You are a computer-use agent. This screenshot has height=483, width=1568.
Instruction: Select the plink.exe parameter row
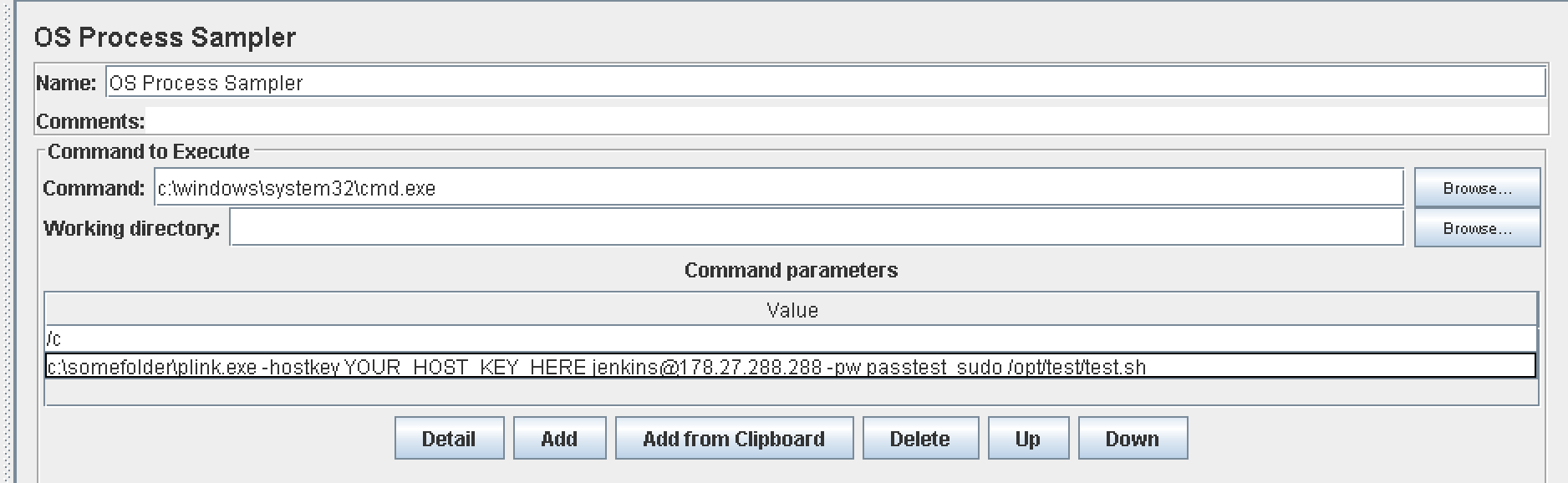click(x=791, y=366)
